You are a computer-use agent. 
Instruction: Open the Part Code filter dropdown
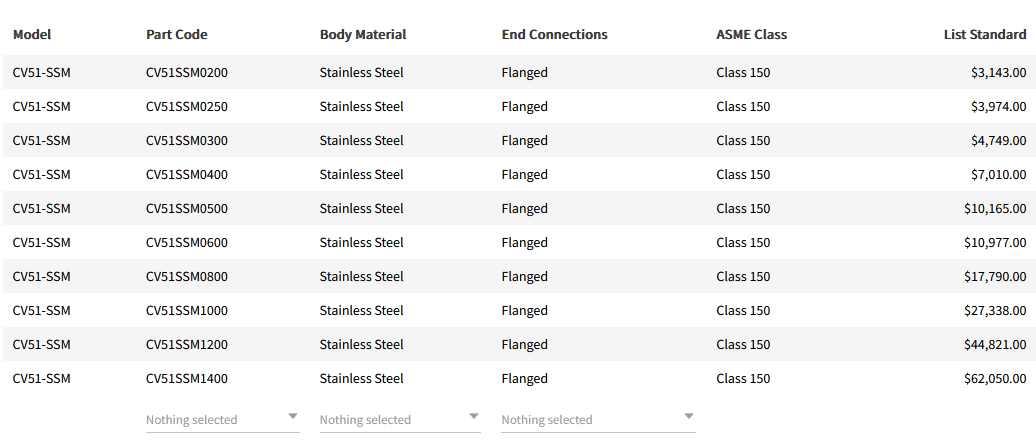pyautogui.click(x=222, y=420)
